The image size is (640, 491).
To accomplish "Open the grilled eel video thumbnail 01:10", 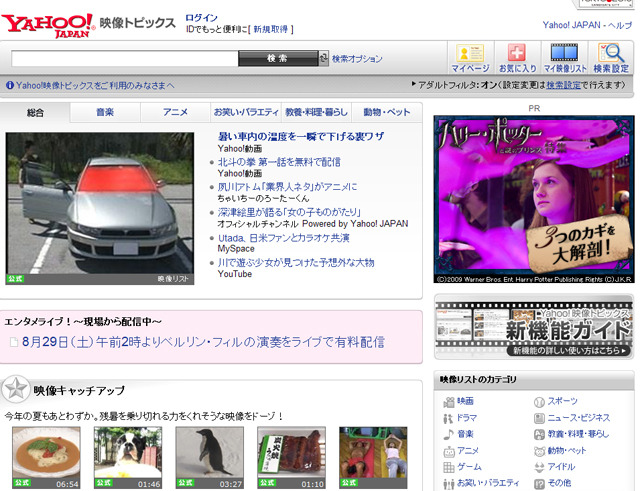I will pyautogui.click(x=291, y=458).
